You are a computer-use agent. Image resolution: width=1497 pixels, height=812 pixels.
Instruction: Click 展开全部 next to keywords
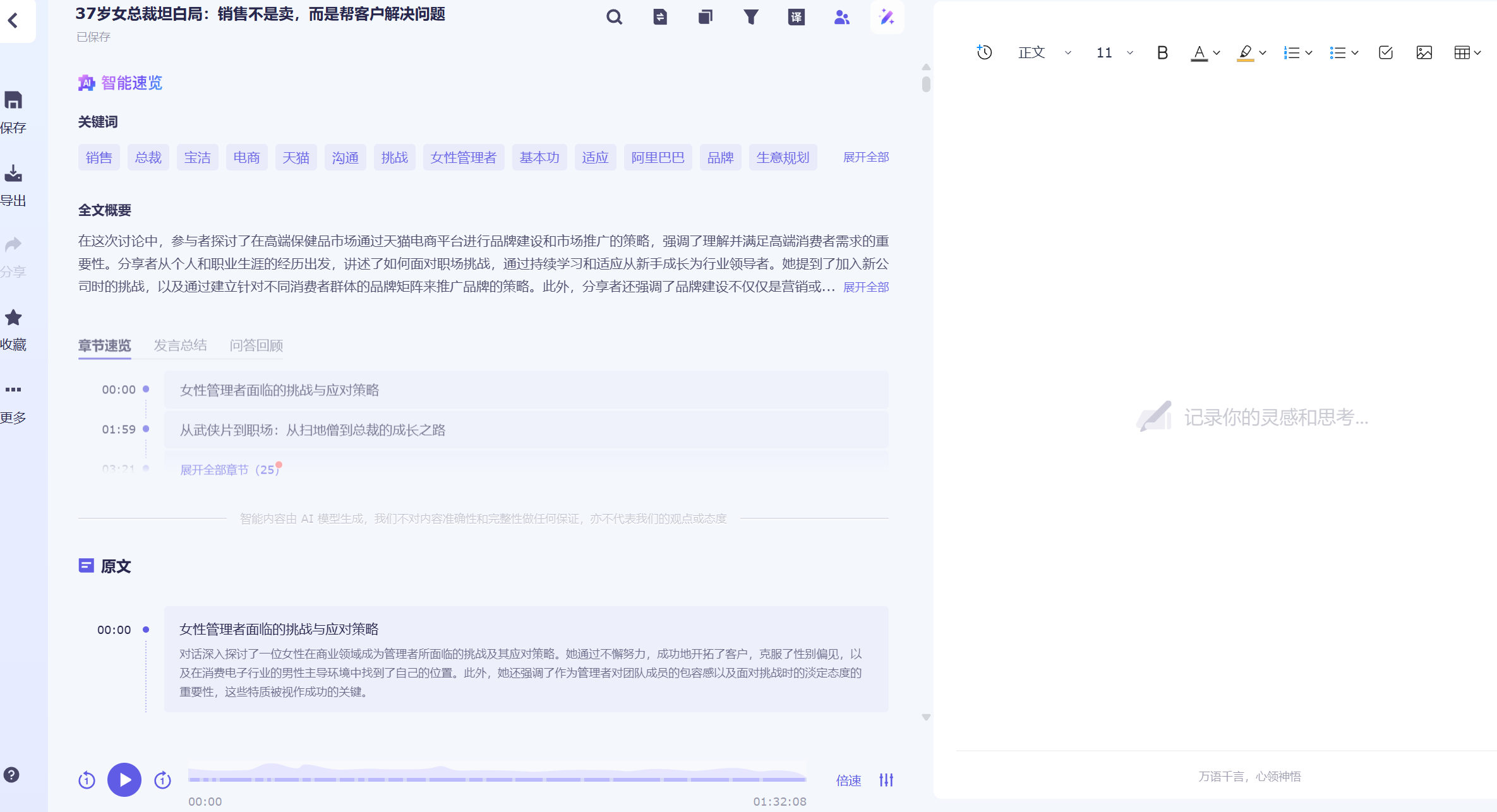(x=865, y=157)
